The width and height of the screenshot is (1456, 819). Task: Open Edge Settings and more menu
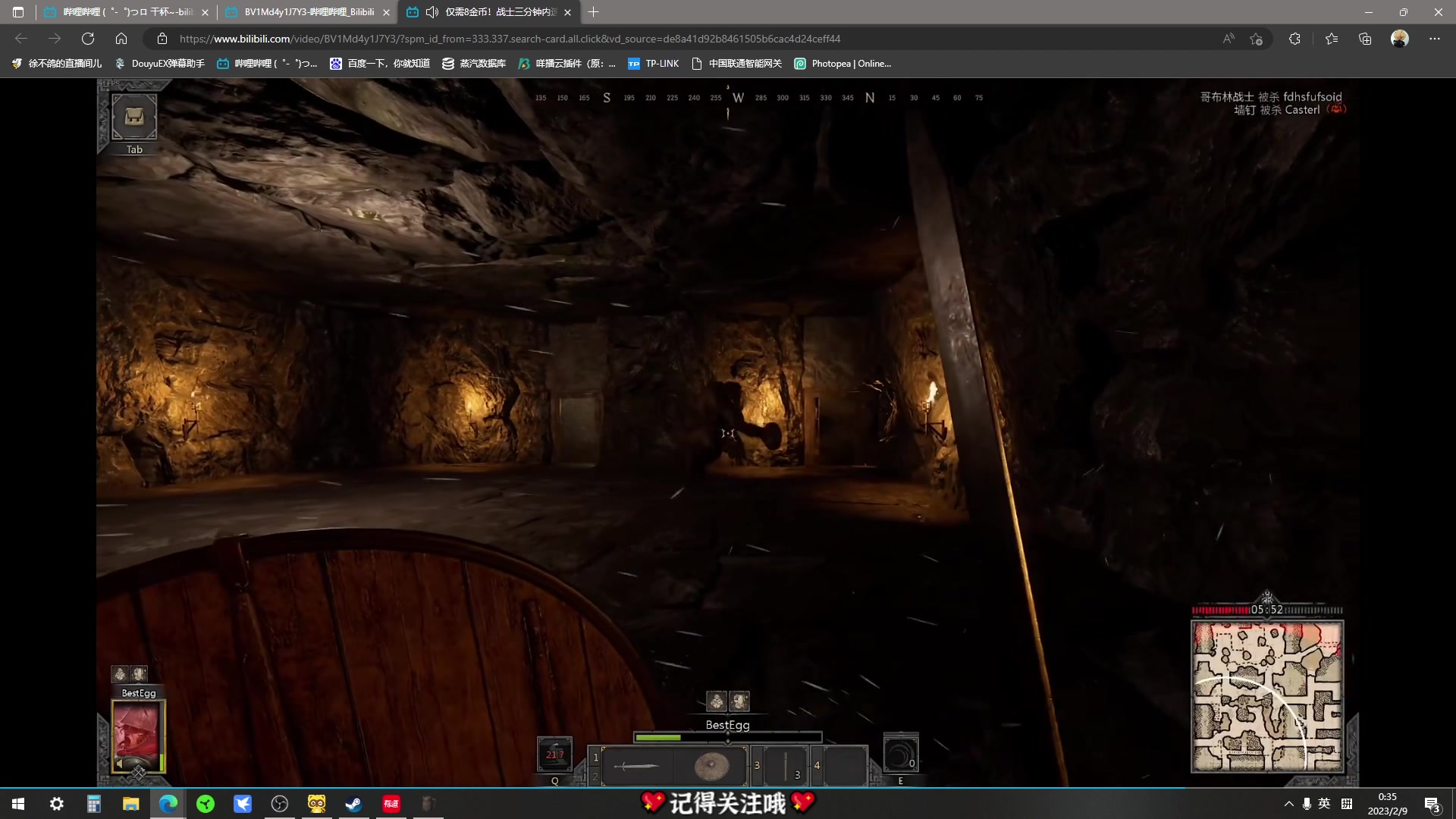pyautogui.click(x=1435, y=39)
